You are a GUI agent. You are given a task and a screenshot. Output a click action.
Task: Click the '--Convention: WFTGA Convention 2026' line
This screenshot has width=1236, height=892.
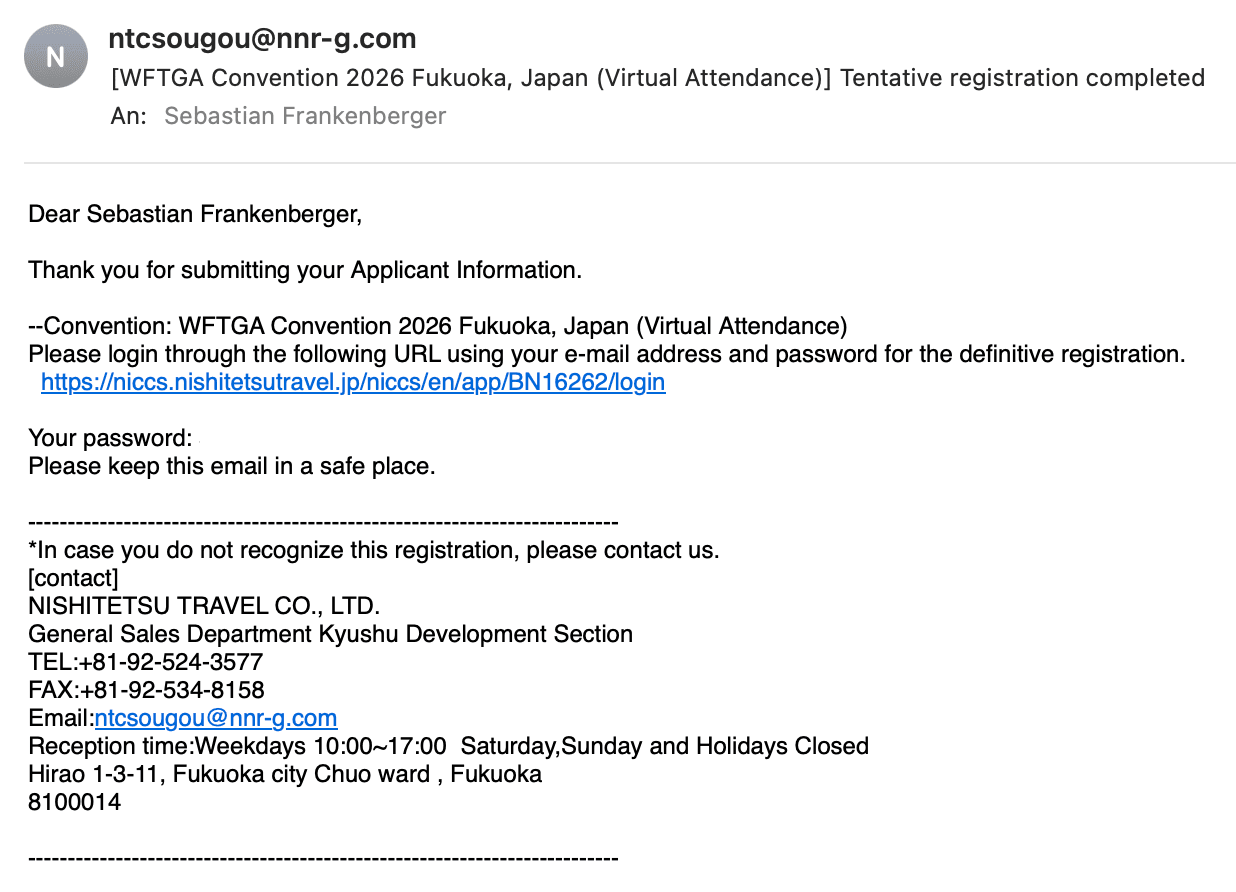coord(438,326)
